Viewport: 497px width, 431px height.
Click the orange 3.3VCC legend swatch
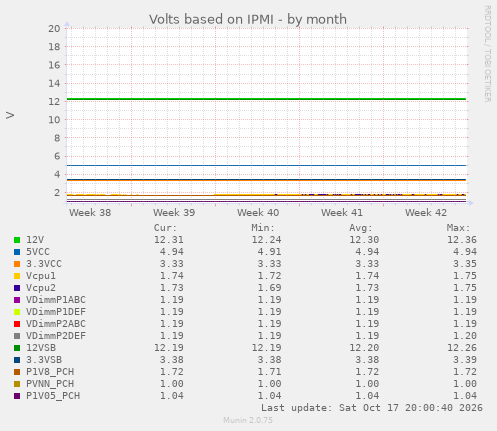pos(17,264)
